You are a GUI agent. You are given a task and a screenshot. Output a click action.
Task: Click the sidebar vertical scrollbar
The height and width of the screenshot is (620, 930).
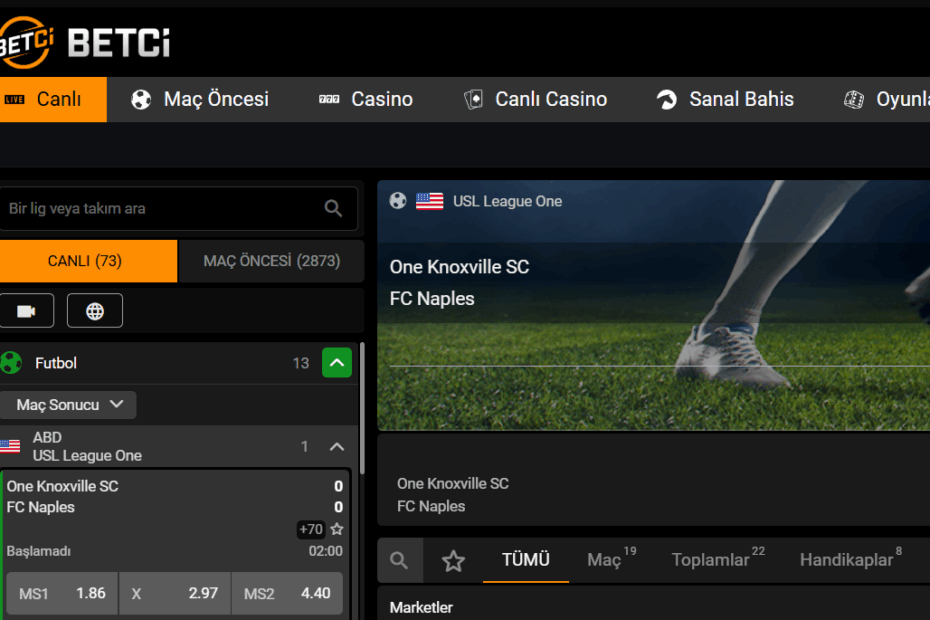coord(362,408)
